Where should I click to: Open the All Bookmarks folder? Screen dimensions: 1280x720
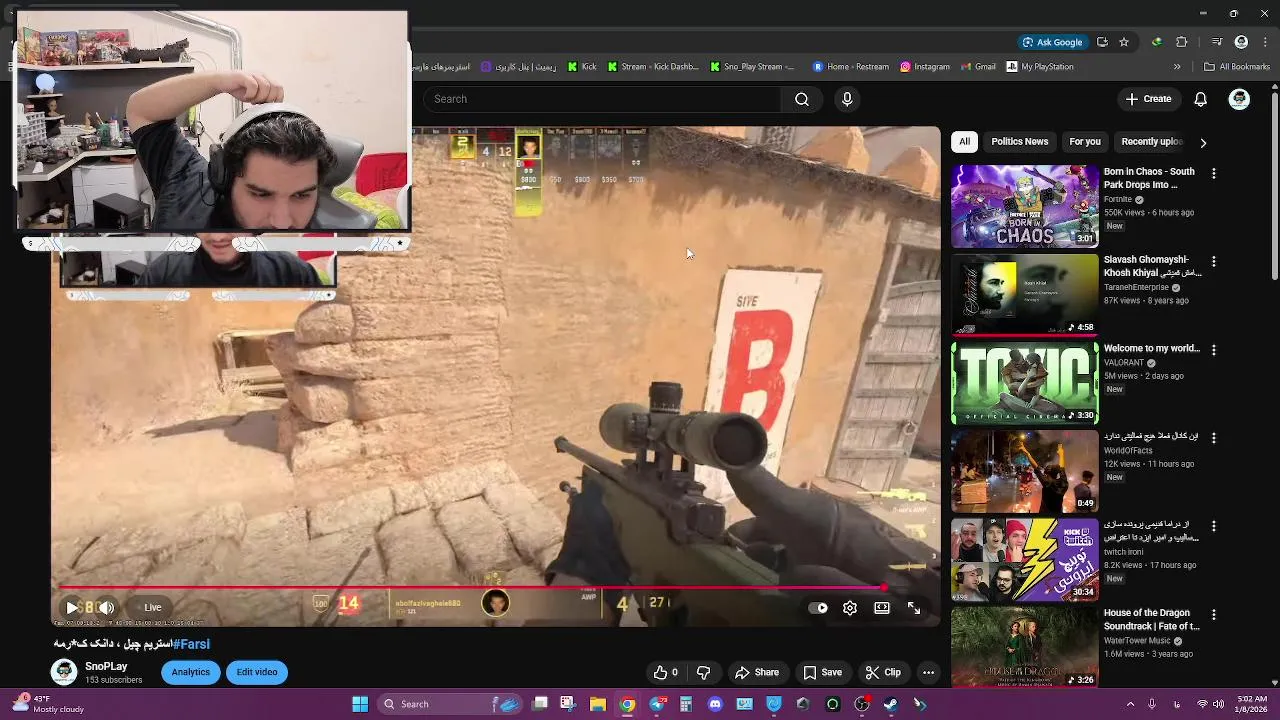pos(1237,67)
